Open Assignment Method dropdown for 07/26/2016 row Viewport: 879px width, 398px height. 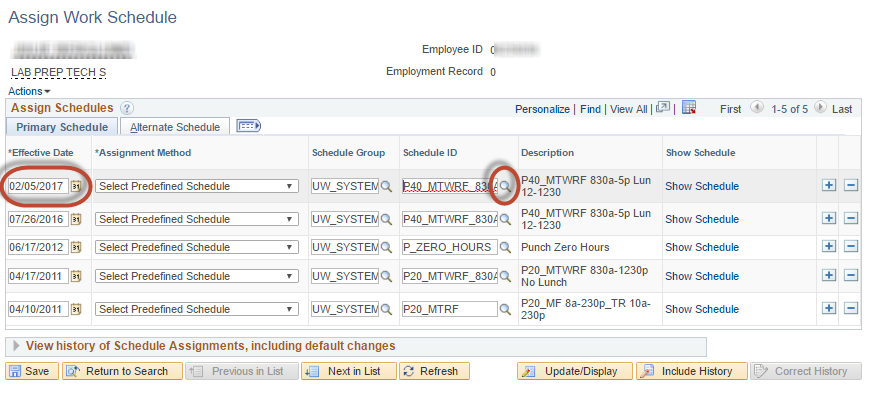197,219
